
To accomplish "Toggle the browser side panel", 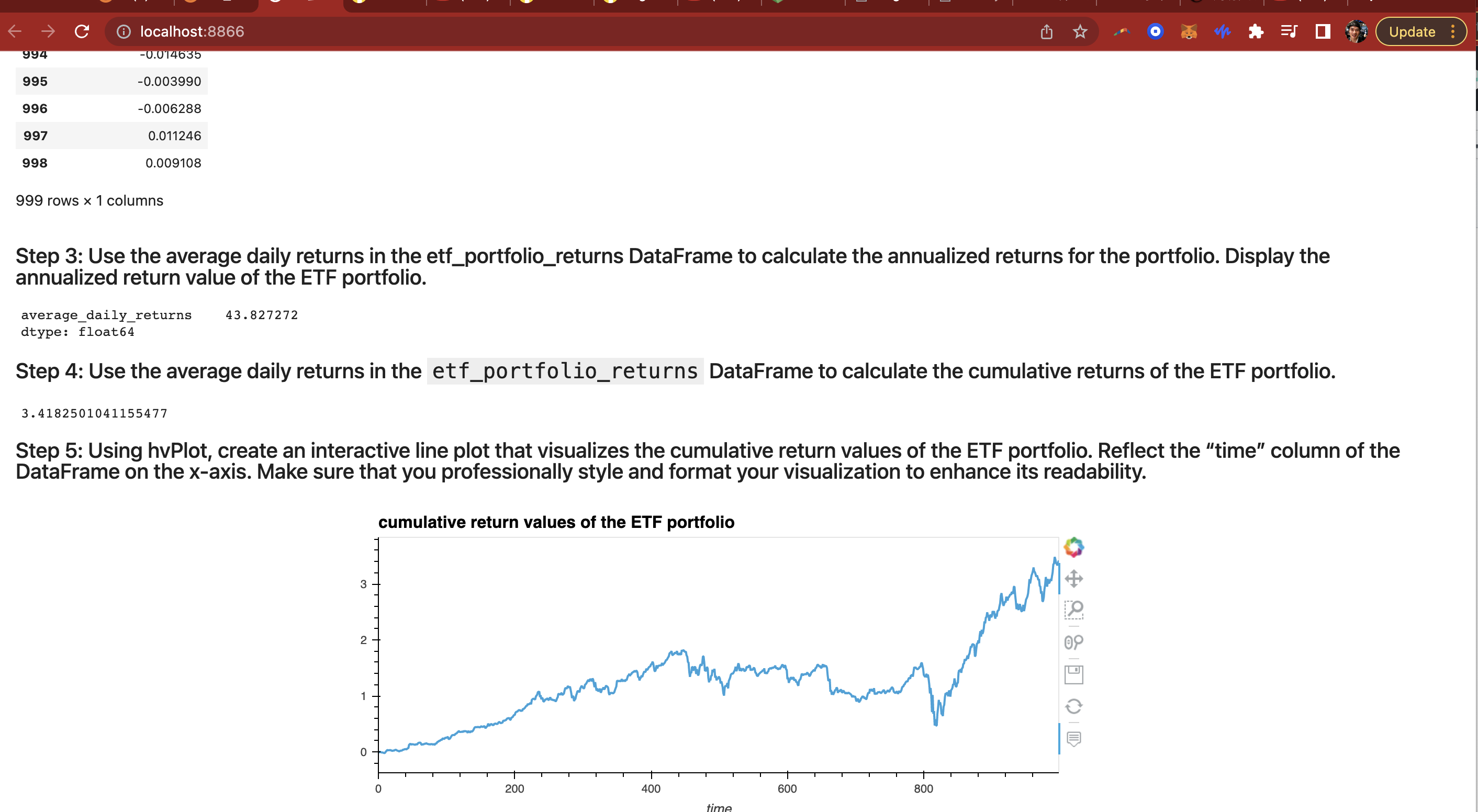I will click(x=1323, y=31).
